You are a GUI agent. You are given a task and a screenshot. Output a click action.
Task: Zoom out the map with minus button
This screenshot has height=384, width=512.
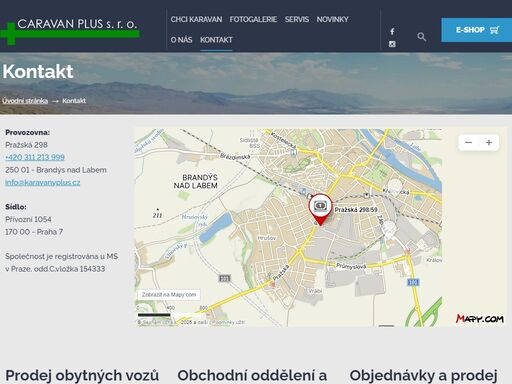pyautogui.click(x=468, y=143)
